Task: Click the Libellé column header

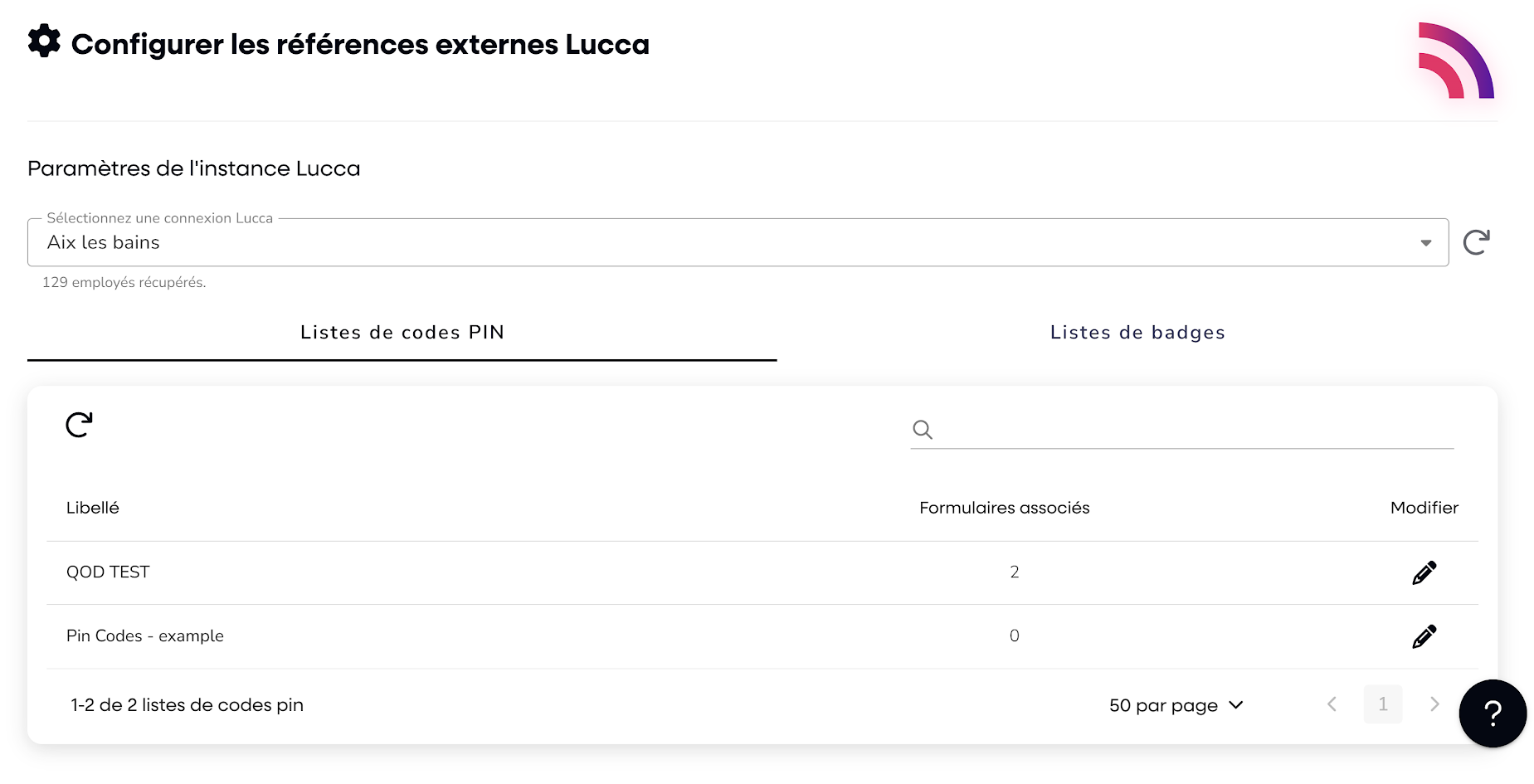Action: (93, 508)
